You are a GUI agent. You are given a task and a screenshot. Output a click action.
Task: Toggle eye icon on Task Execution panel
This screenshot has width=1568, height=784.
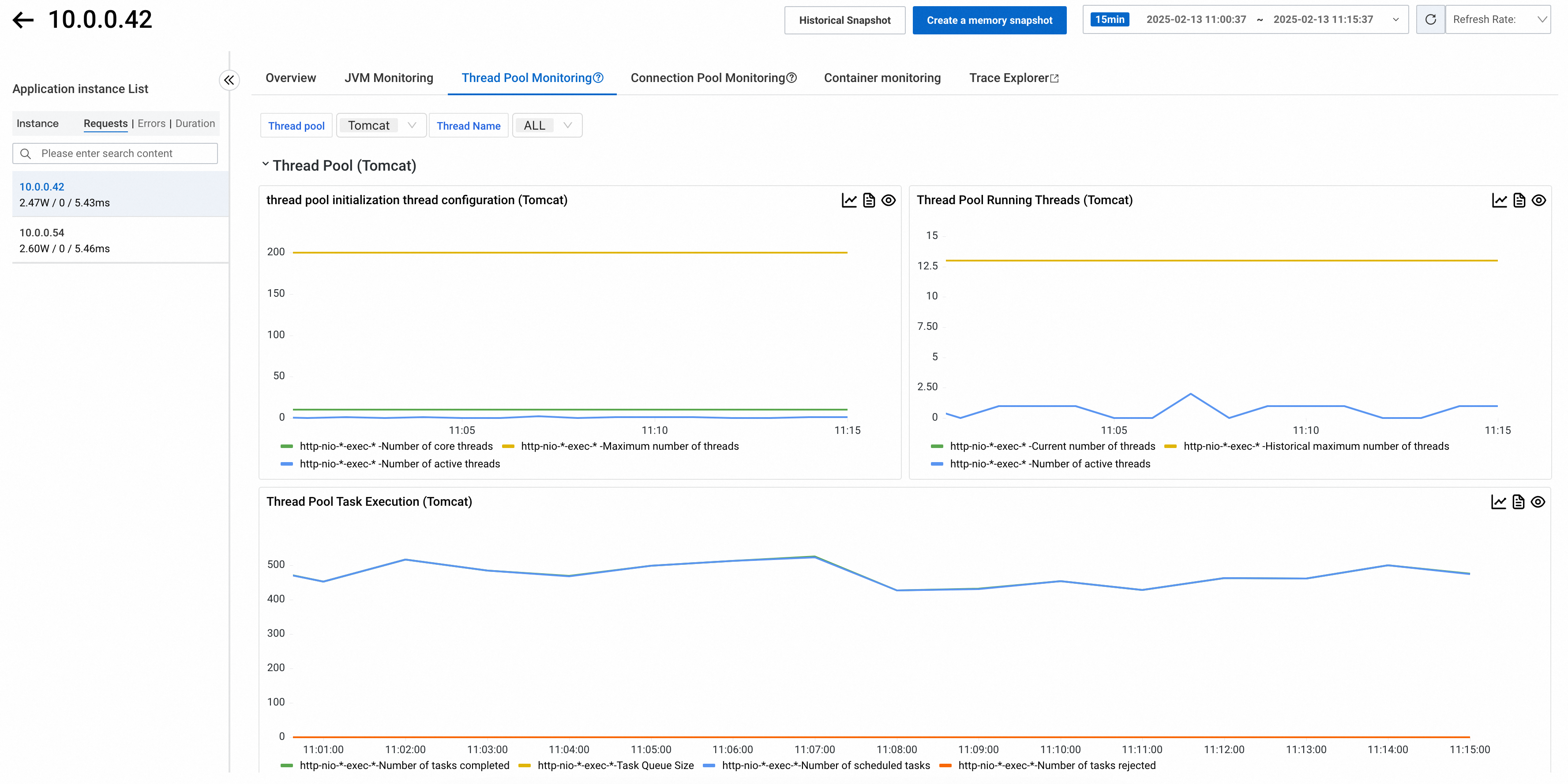tap(1538, 502)
